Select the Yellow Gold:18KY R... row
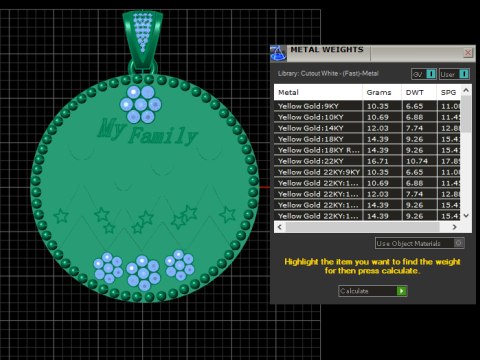The image size is (480, 360). [x=367, y=150]
